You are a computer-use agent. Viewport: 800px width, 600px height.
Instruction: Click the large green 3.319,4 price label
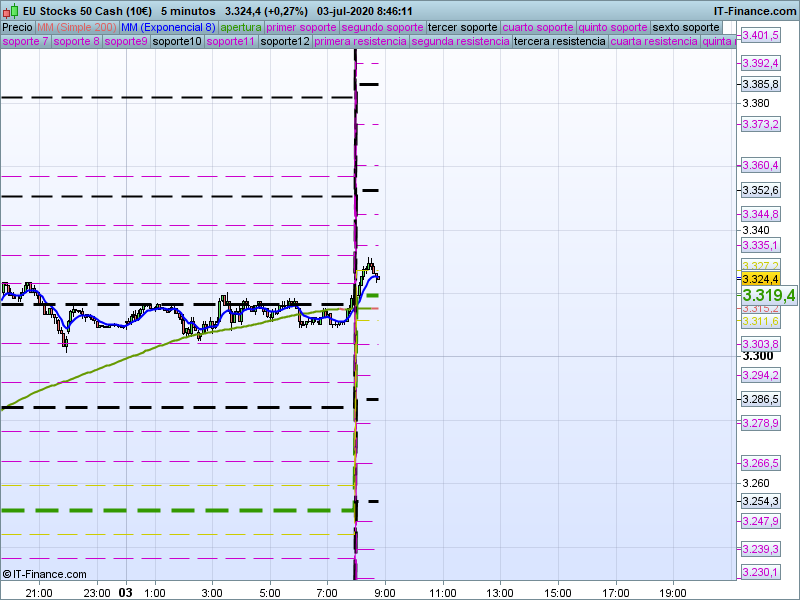click(x=768, y=295)
